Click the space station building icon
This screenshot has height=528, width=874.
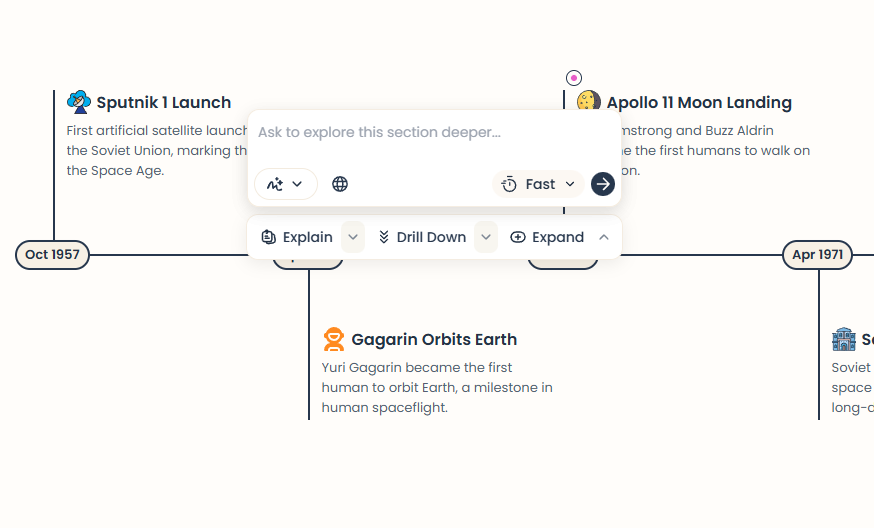tap(844, 340)
